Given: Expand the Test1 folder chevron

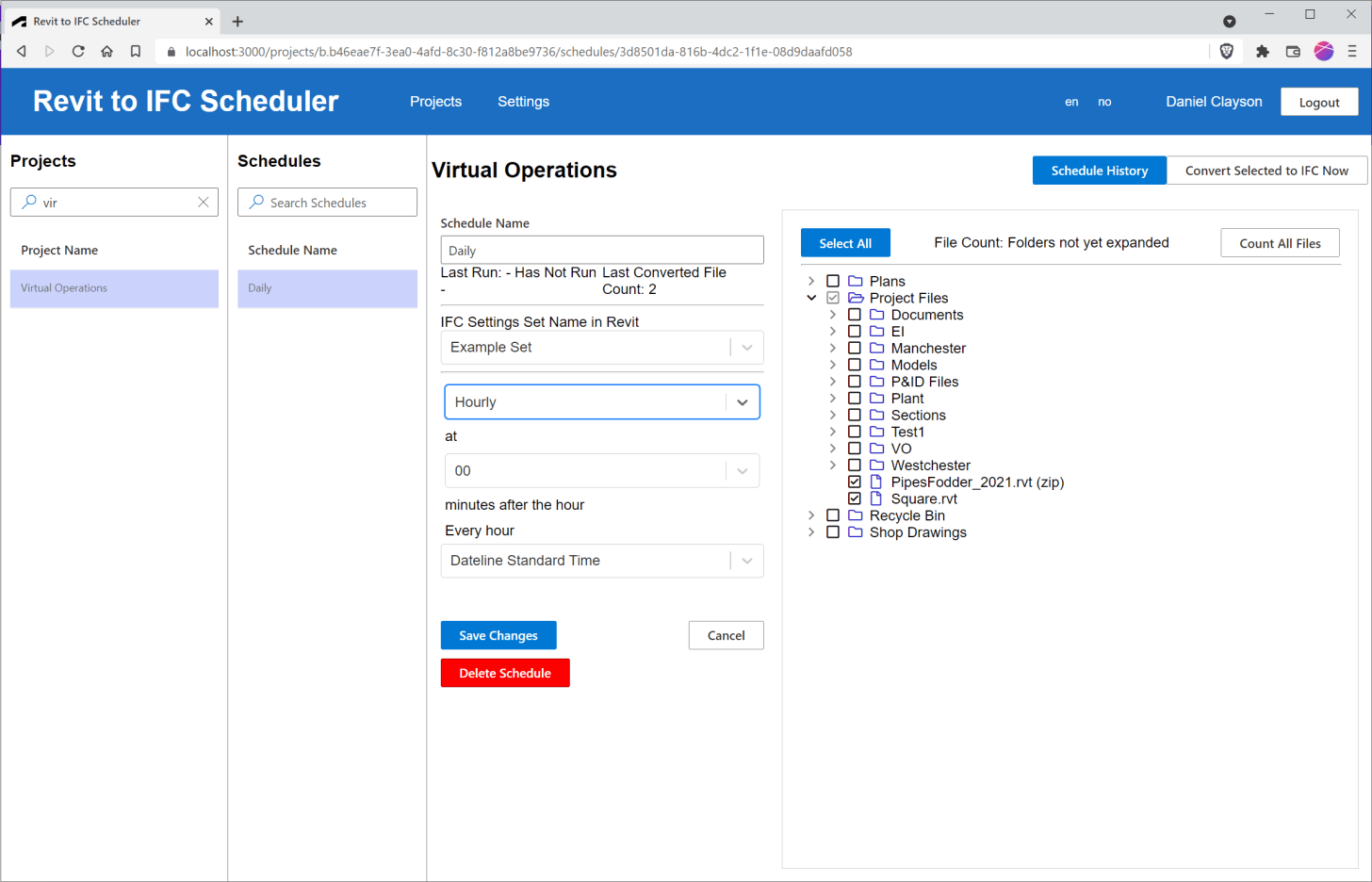Looking at the screenshot, I should (833, 432).
